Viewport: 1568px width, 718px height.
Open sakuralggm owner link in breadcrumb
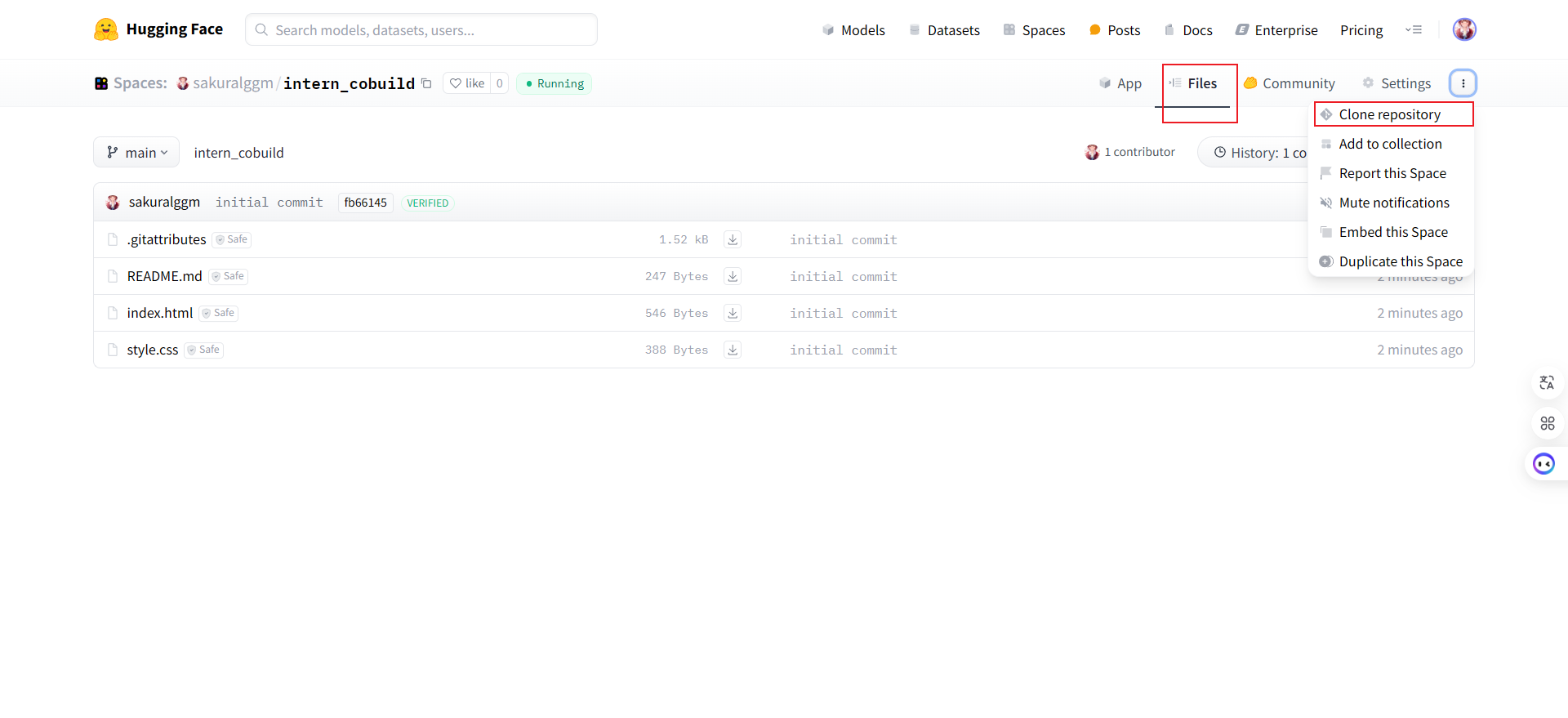tap(233, 83)
